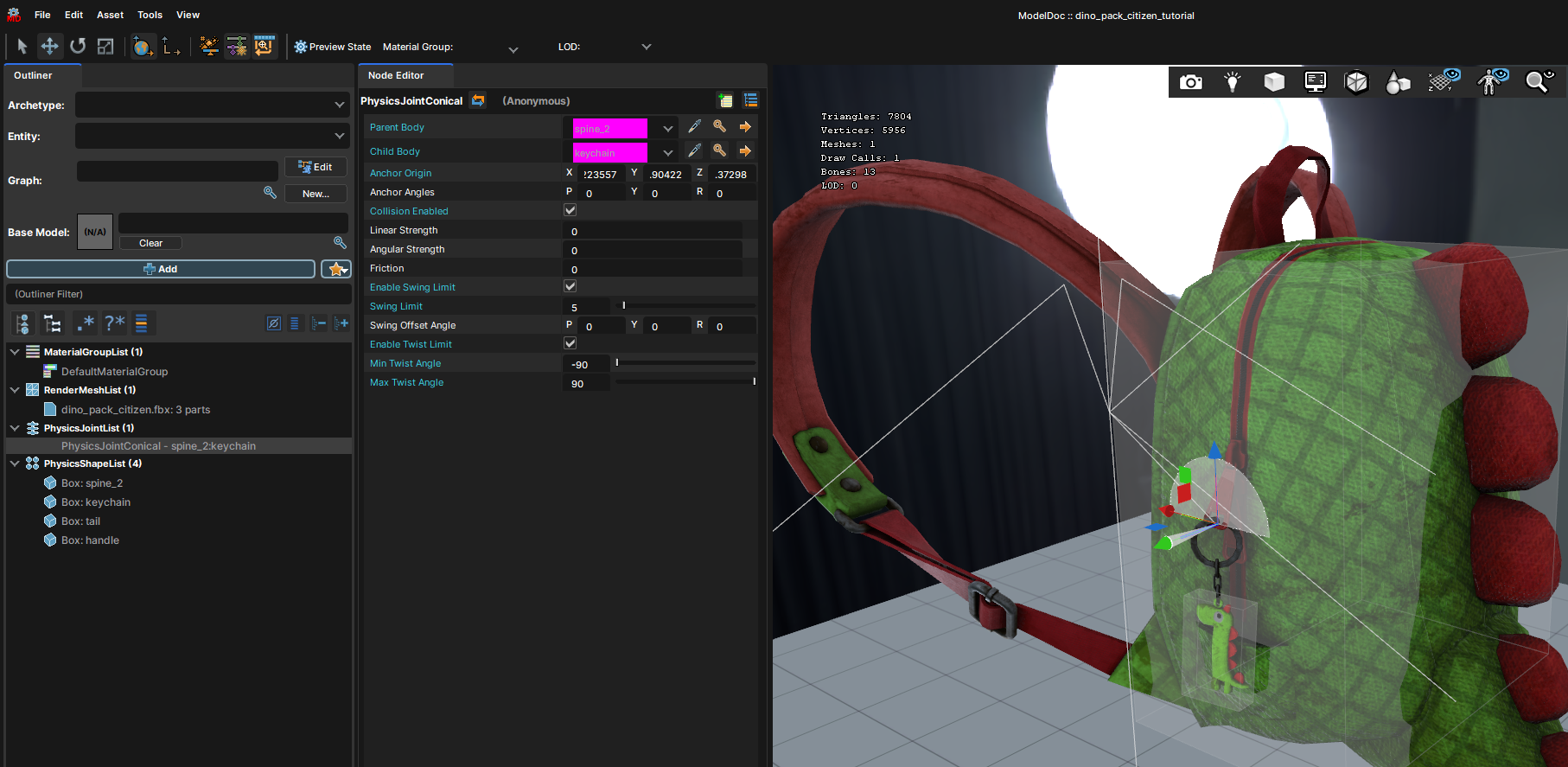1568x767 pixels.
Task: Click the skeleton visibility icon in viewport toolbar
Action: tap(1493, 81)
